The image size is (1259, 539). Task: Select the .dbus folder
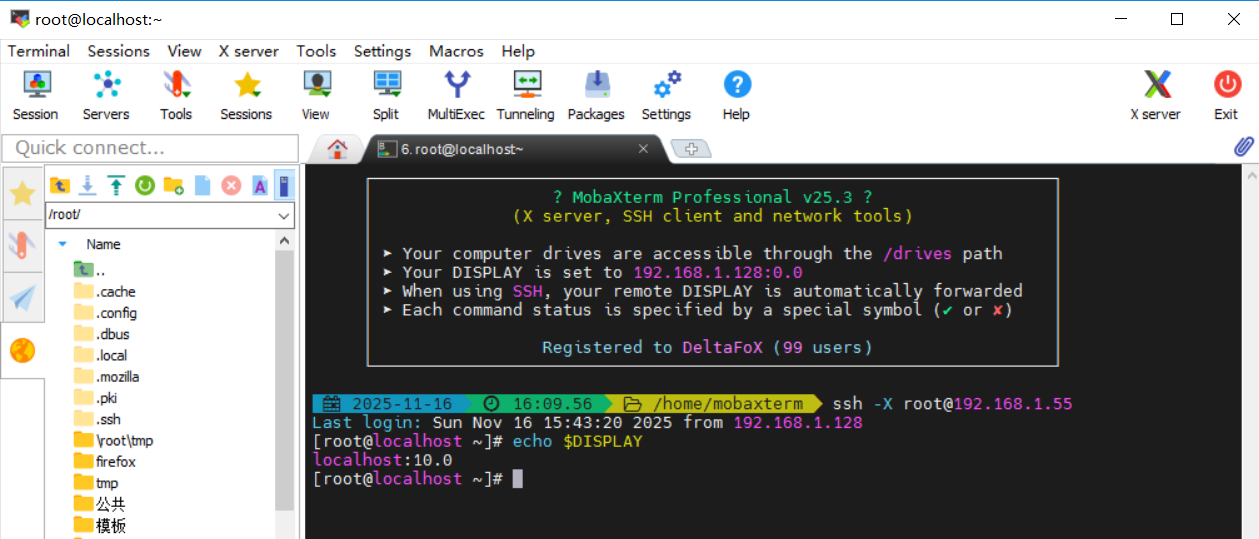(101, 334)
